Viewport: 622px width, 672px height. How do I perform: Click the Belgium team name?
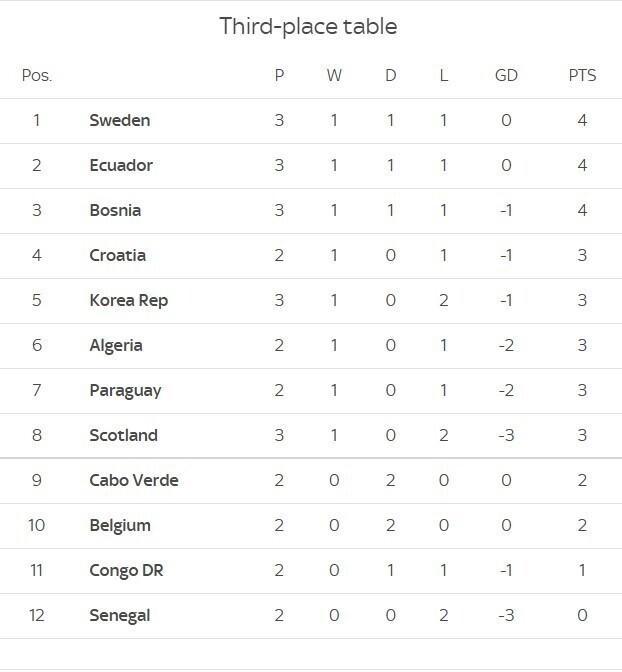point(120,525)
